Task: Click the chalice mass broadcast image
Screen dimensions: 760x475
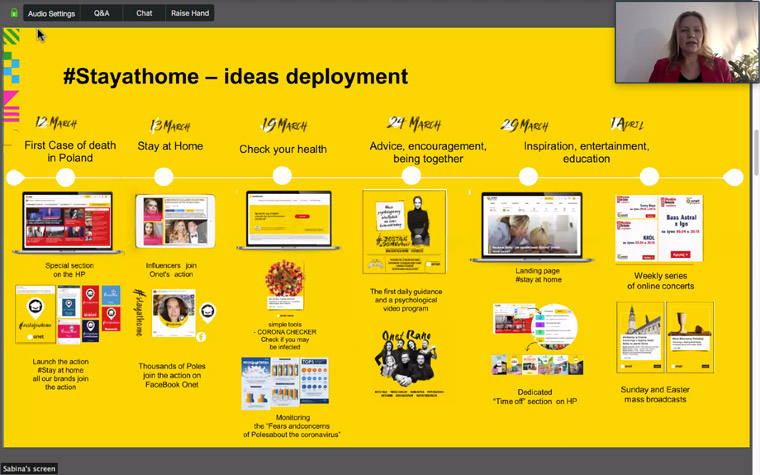Action: click(x=690, y=337)
